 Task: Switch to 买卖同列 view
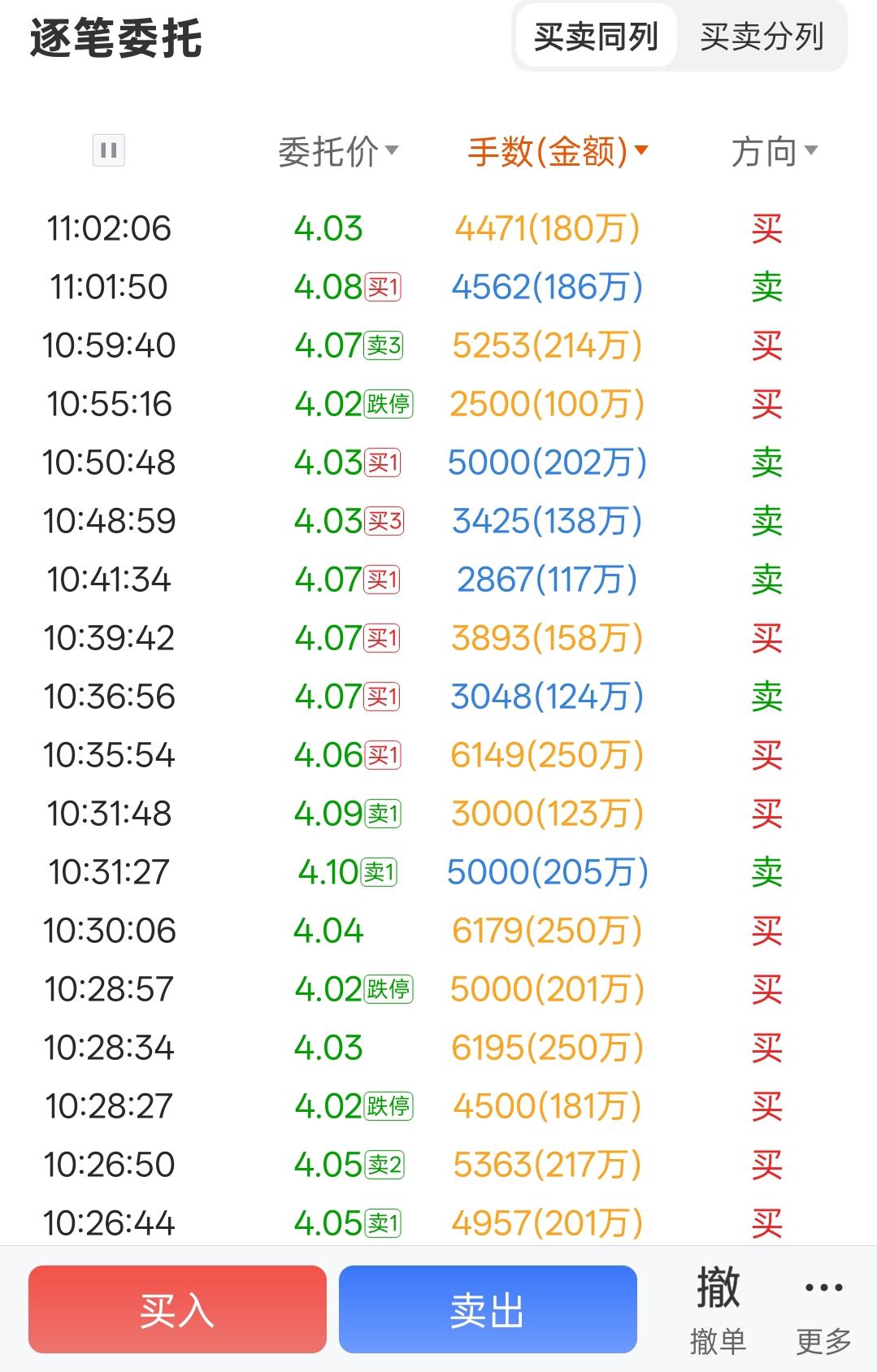(x=596, y=37)
